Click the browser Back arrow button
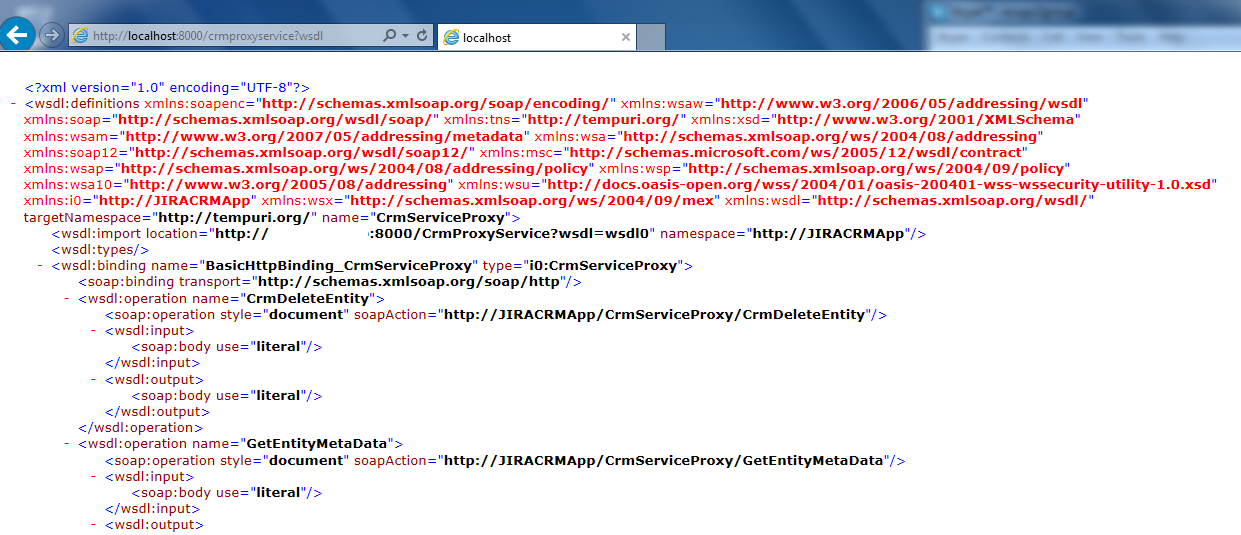This screenshot has height=535, width=1241. 18,35
